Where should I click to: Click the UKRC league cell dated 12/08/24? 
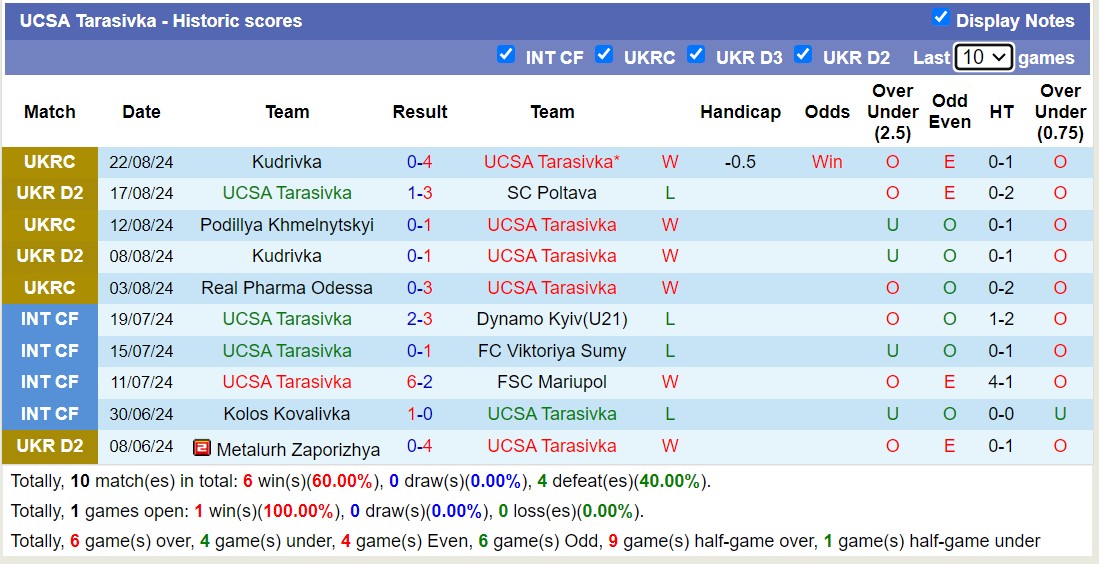click(x=50, y=225)
